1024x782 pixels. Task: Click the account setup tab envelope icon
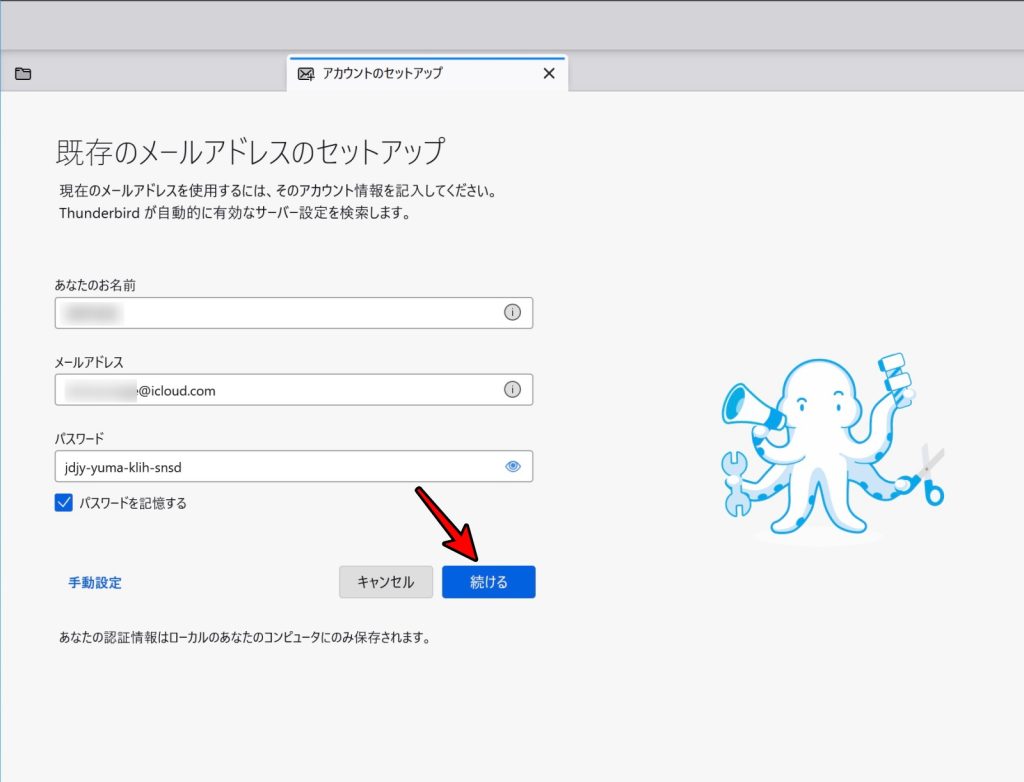[306, 74]
